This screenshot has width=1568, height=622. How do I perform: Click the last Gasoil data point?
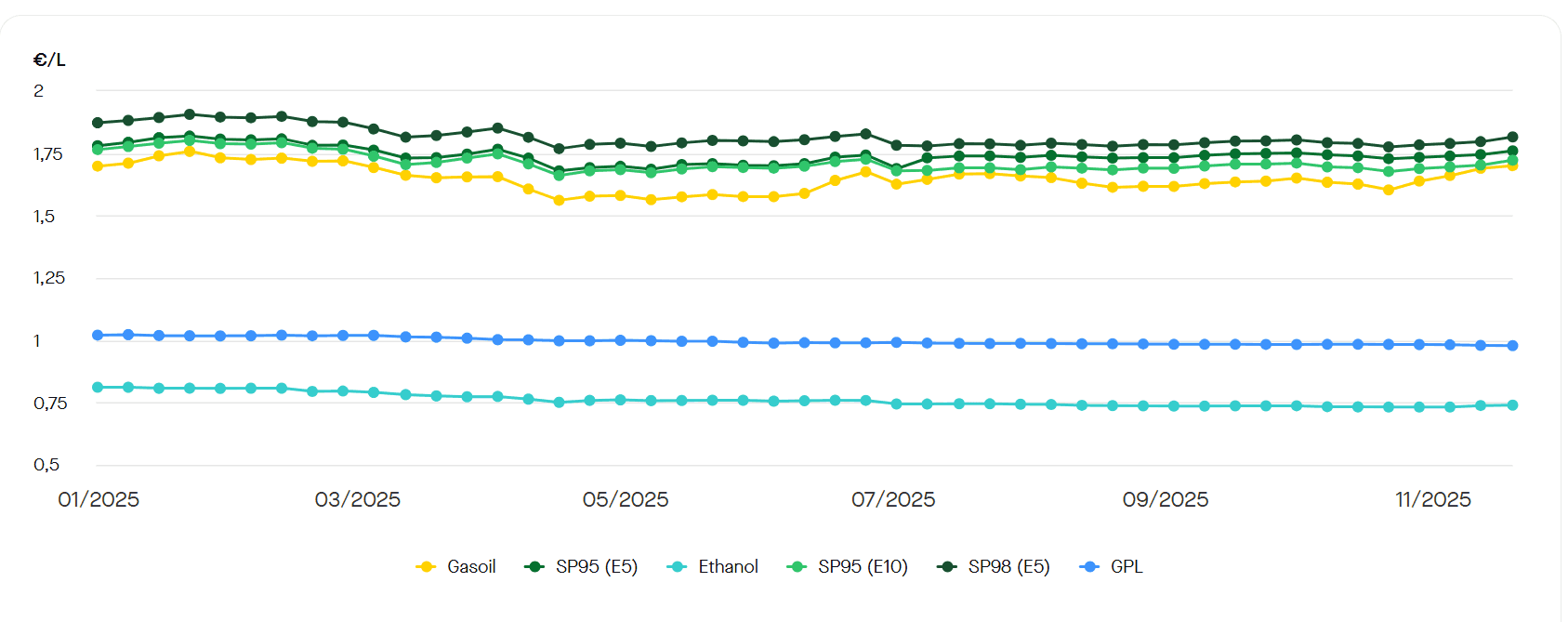pyautogui.click(x=1512, y=166)
